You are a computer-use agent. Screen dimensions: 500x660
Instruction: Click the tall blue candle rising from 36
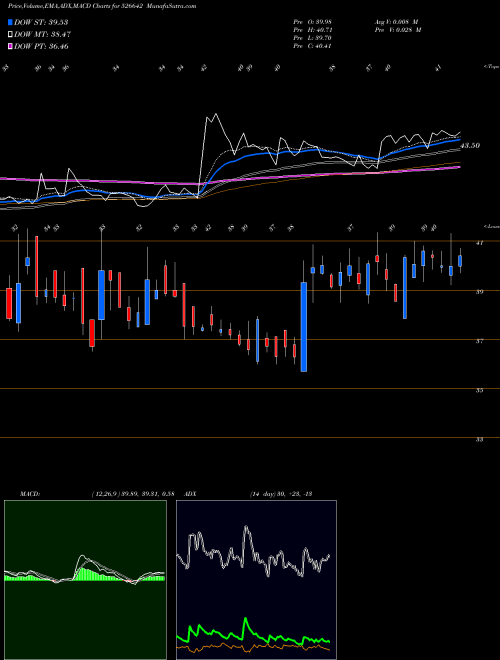coord(303,327)
